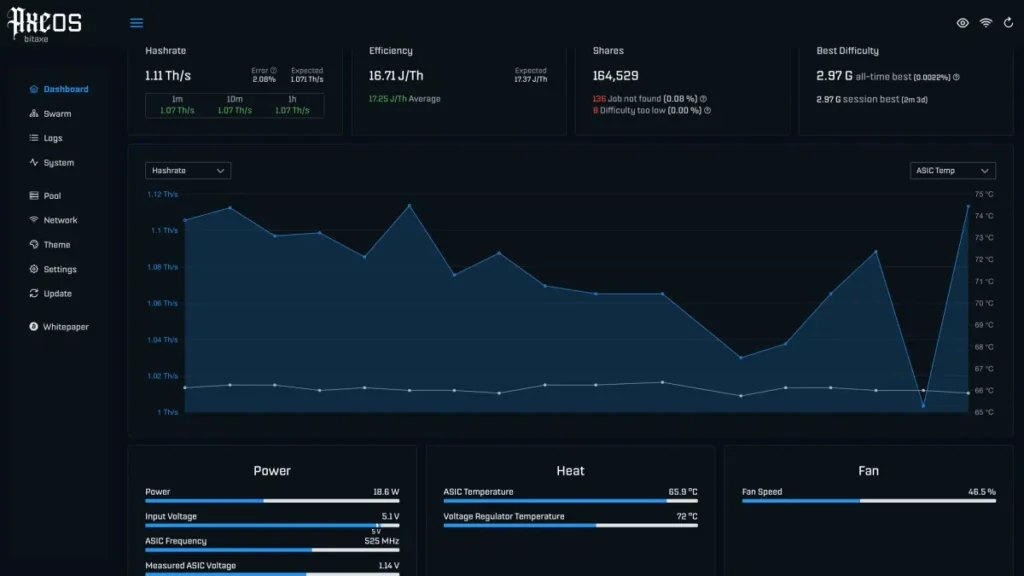Click the AxeOS bitaxe logo
The image size is (1024, 576).
(x=44, y=25)
